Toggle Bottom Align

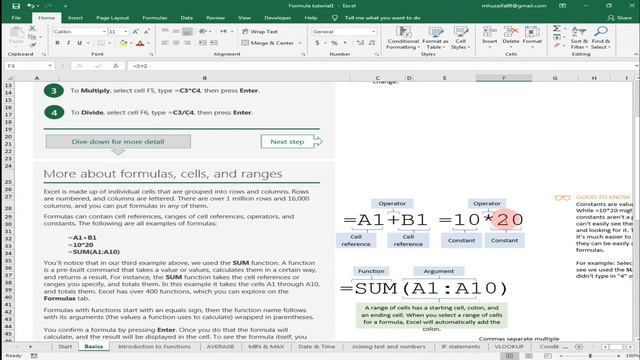187,31
